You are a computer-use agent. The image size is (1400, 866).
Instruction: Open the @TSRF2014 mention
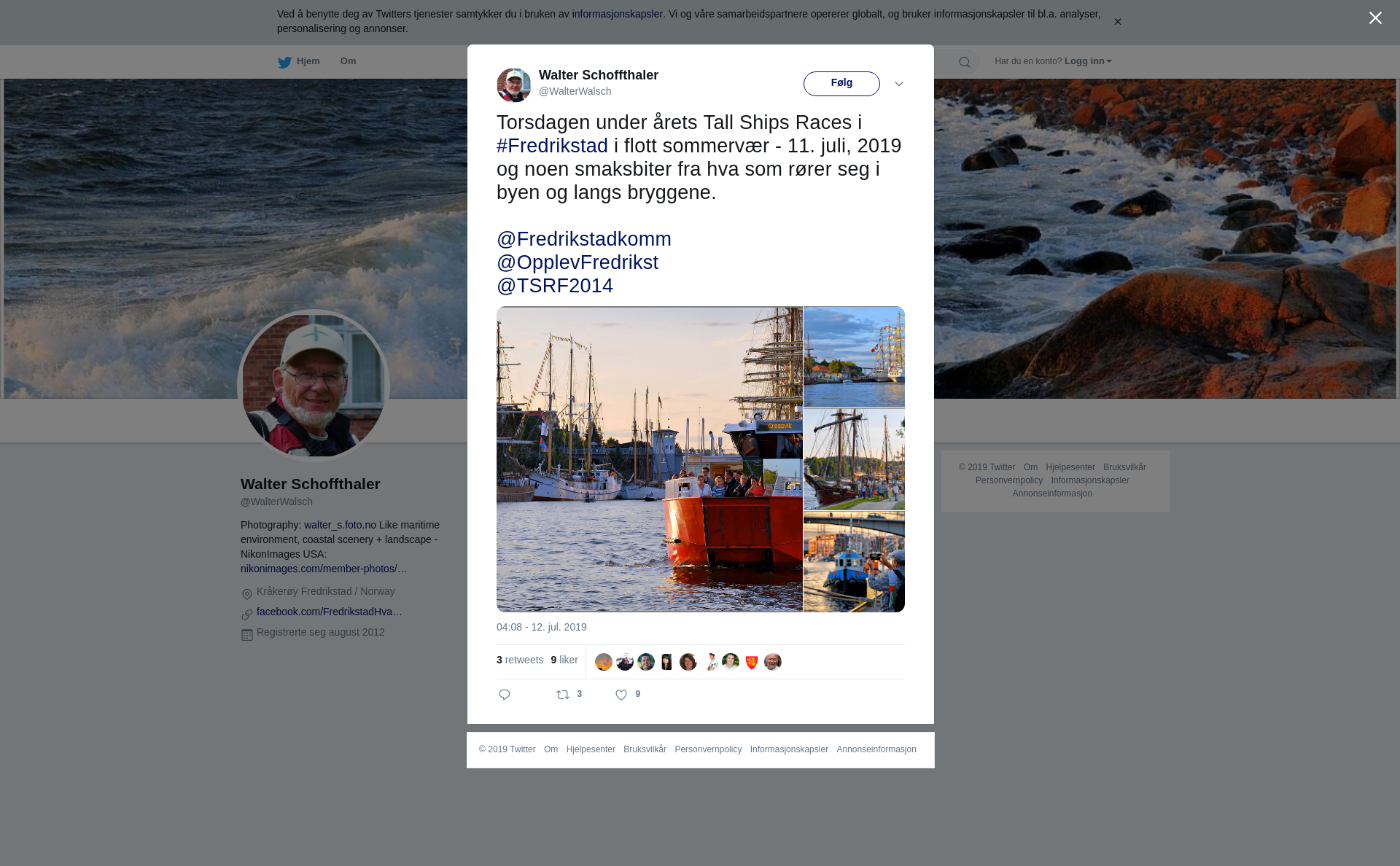point(555,286)
